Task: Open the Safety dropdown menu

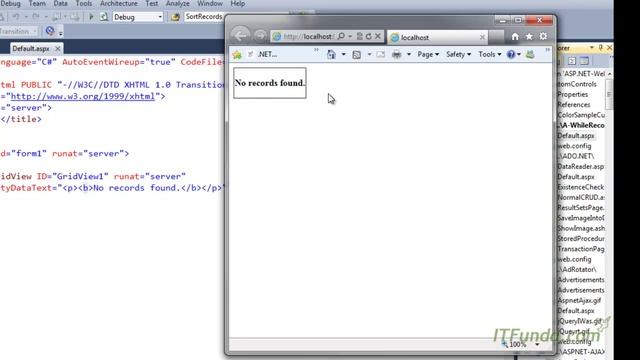Action: point(458,54)
